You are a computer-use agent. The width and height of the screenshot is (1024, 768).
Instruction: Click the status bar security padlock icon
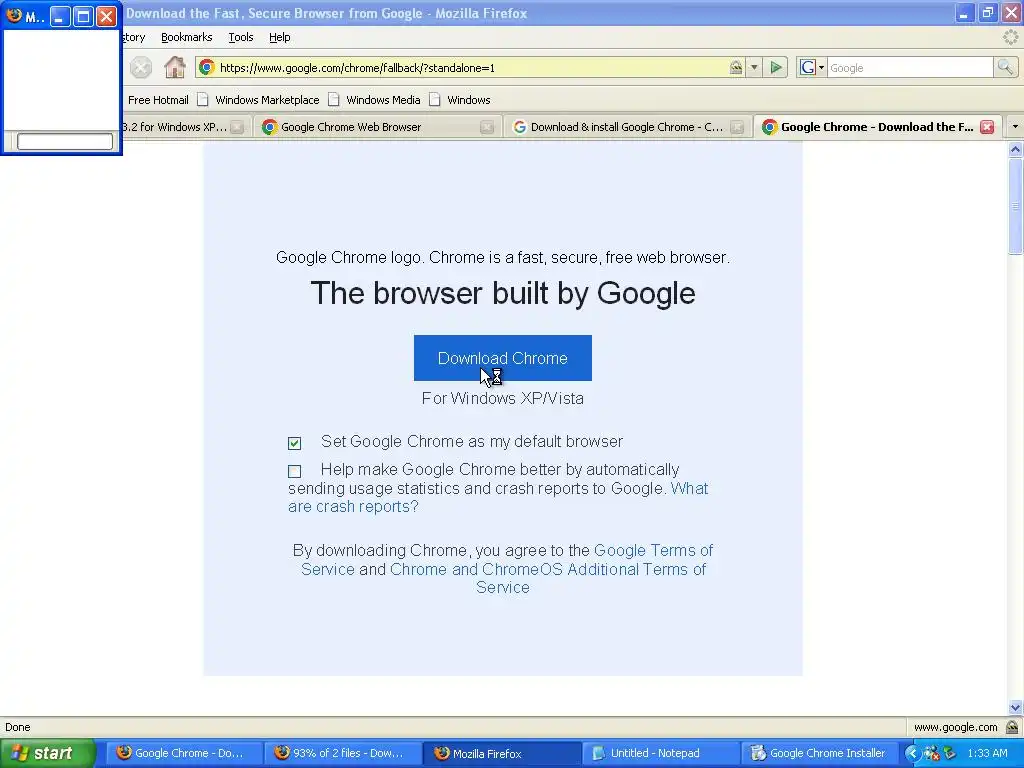1012,727
